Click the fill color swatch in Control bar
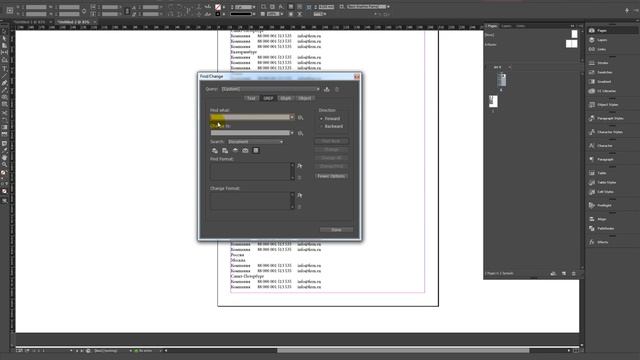This screenshot has height=360, width=640. (x=218, y=7)
